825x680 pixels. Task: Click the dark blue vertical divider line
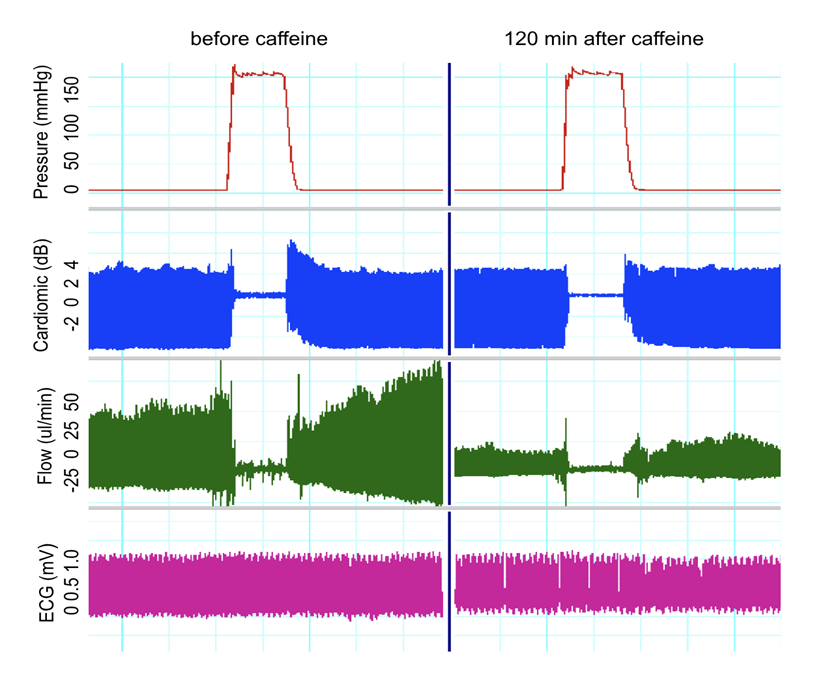449,350
